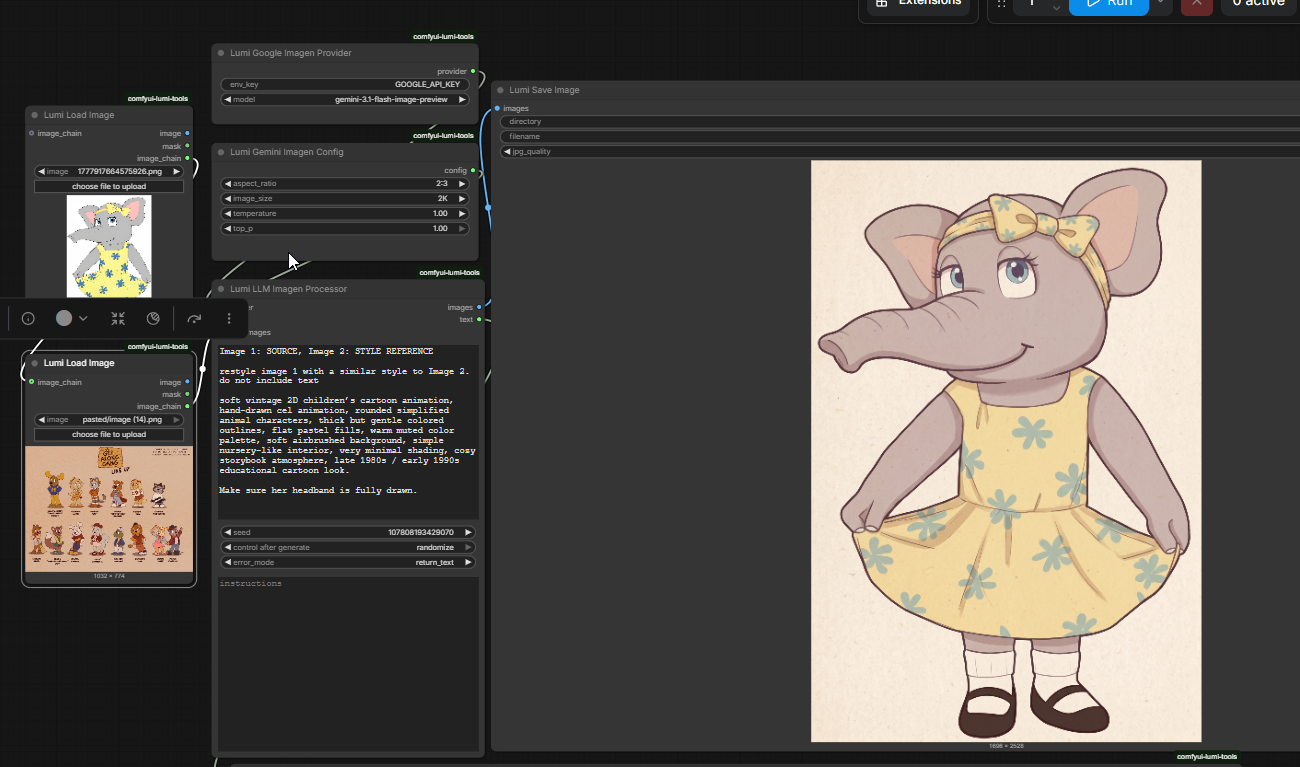The height and width of the screenshot is (767, 1300).
Task: Go to next file in 1777917664575926.png selector
Action: pyautogui.click(x=177, y=172)
